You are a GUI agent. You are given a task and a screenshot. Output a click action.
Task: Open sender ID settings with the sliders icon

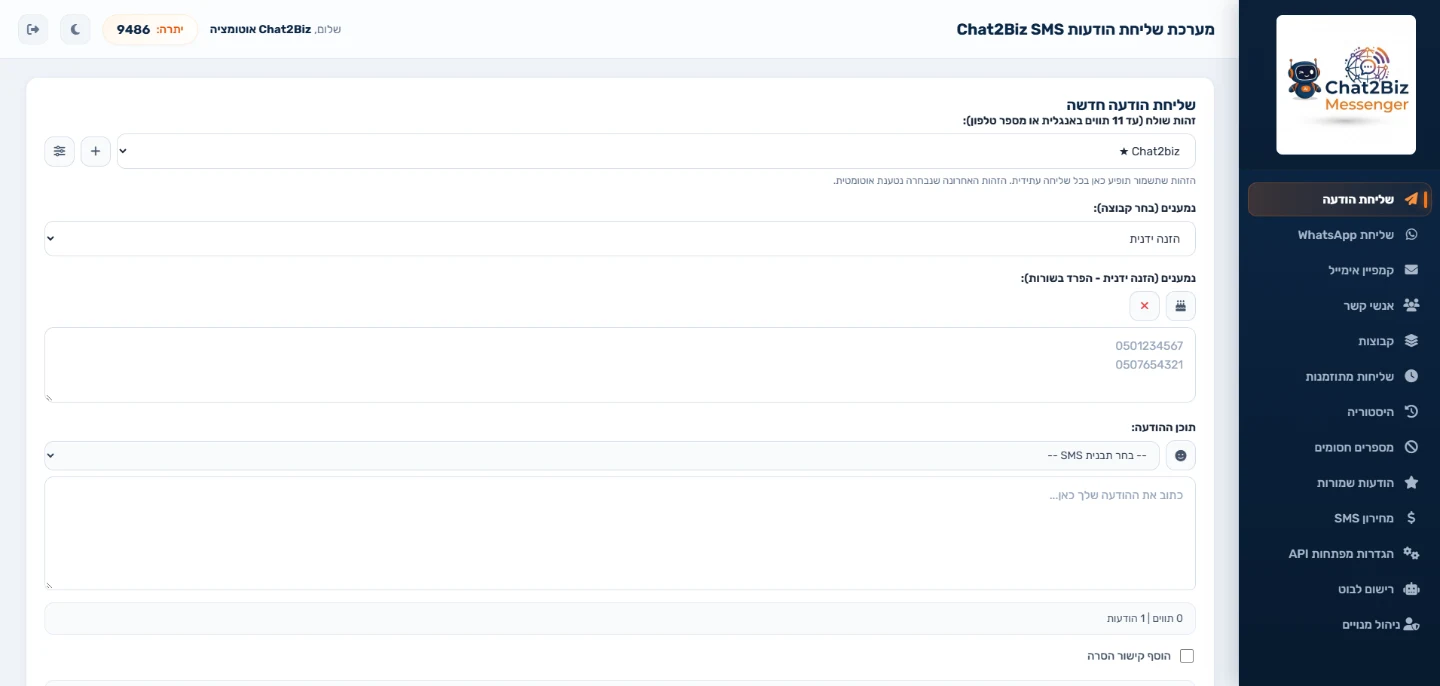[60, 151]
